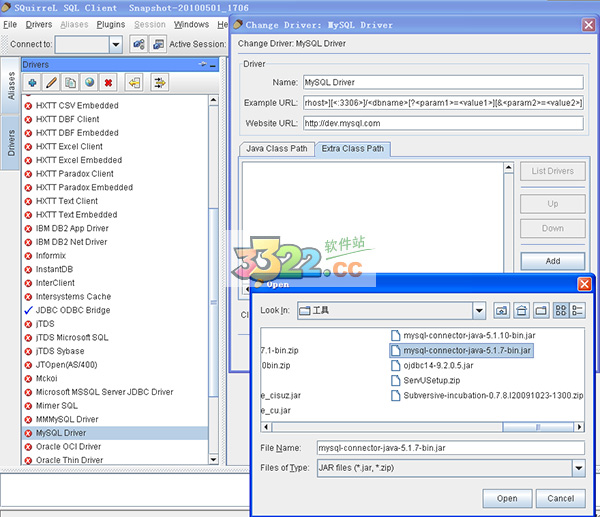Expand the Files of Type dropdown
This screenshot has height=517, width=600.
[579, 468]
